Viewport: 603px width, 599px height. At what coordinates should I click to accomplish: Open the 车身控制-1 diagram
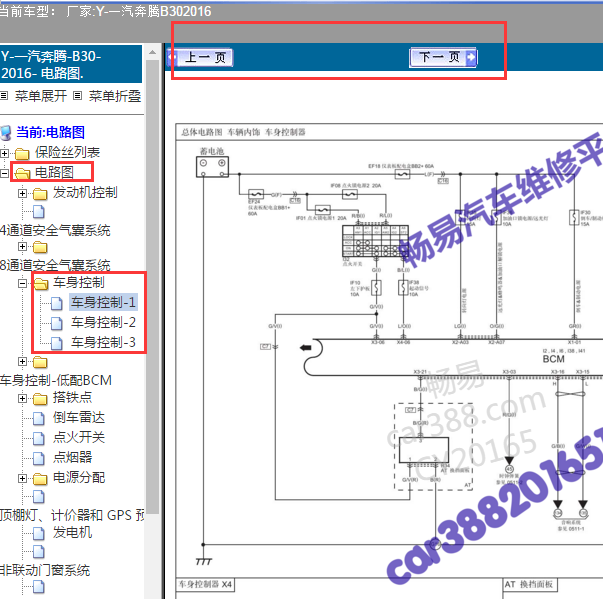(103, 302)
